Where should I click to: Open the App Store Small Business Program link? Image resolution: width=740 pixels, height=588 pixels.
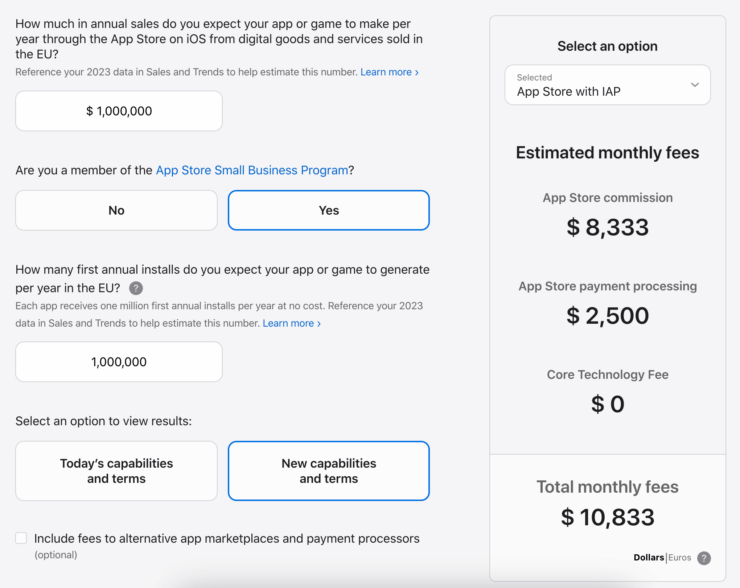click(x=252, y=170)
